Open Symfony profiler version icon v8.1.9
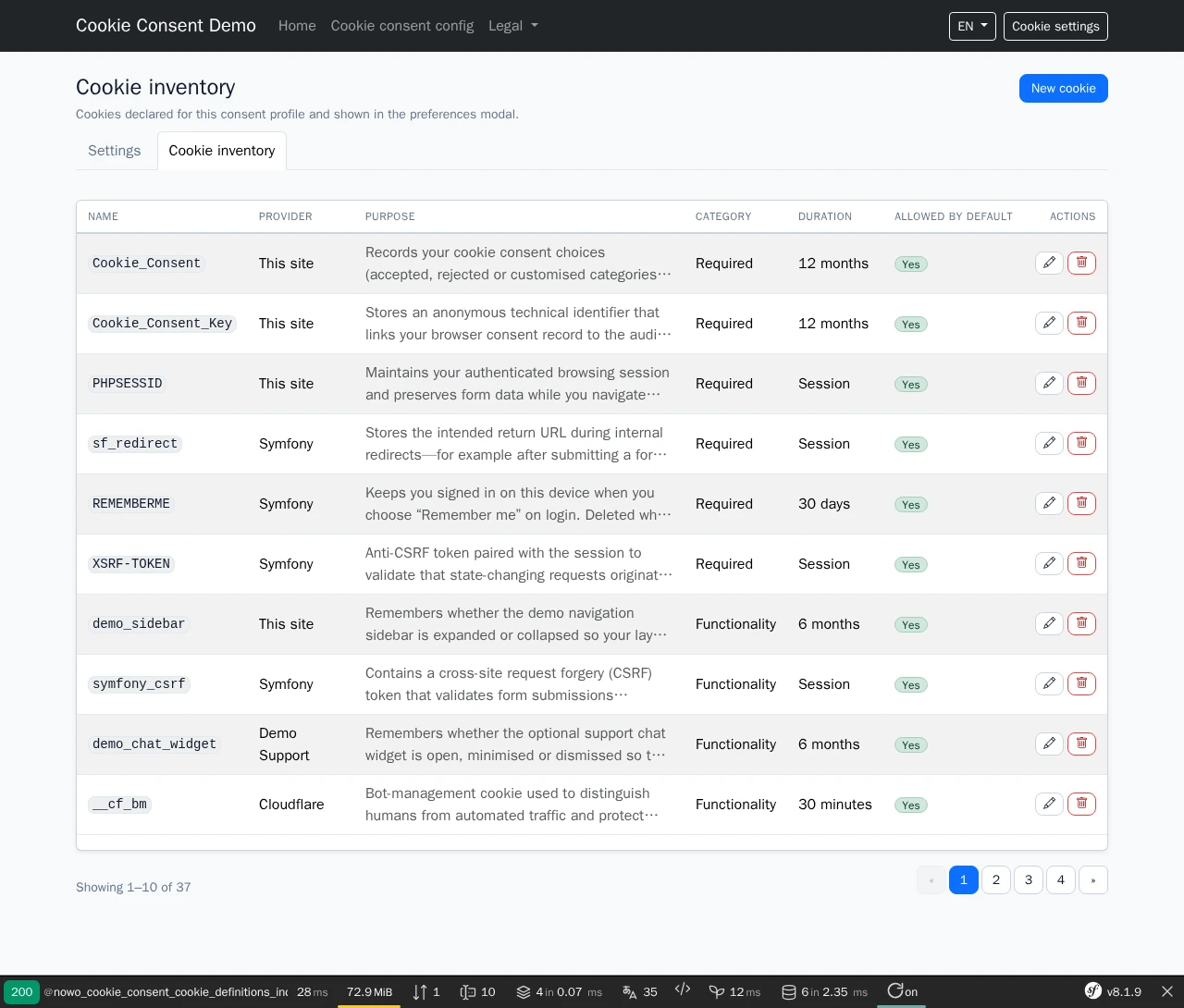The width and height of the screenshot is (1184, 1008). (x=1113, y=991)
